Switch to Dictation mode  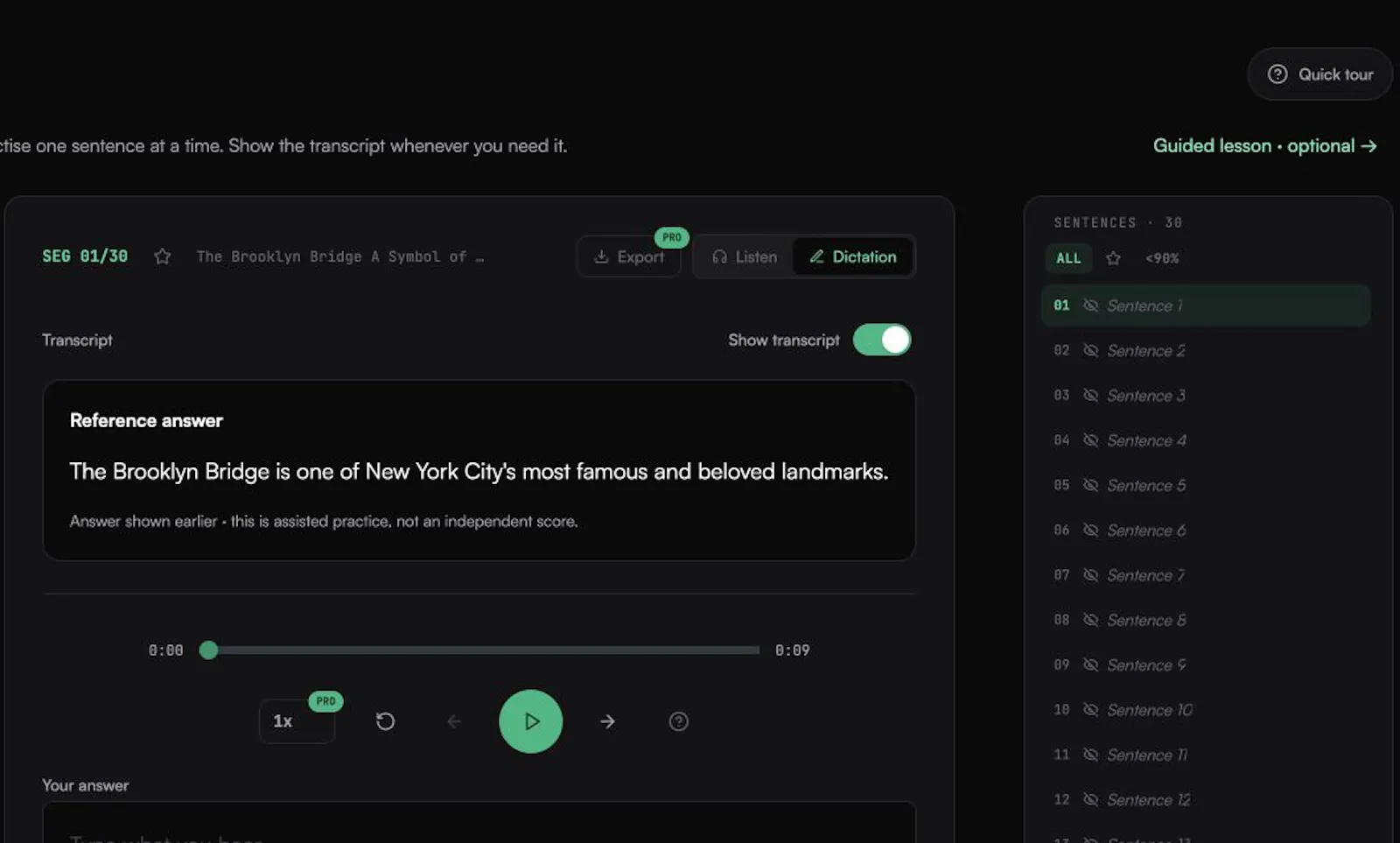(853, 256)
